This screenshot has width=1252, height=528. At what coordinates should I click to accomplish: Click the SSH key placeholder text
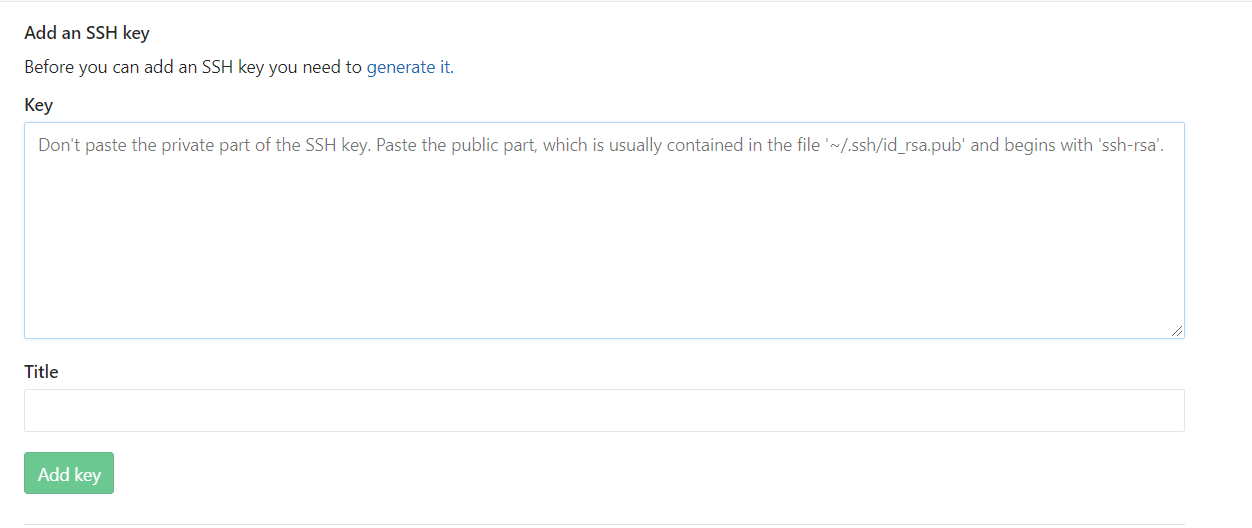tap(600, 145)
